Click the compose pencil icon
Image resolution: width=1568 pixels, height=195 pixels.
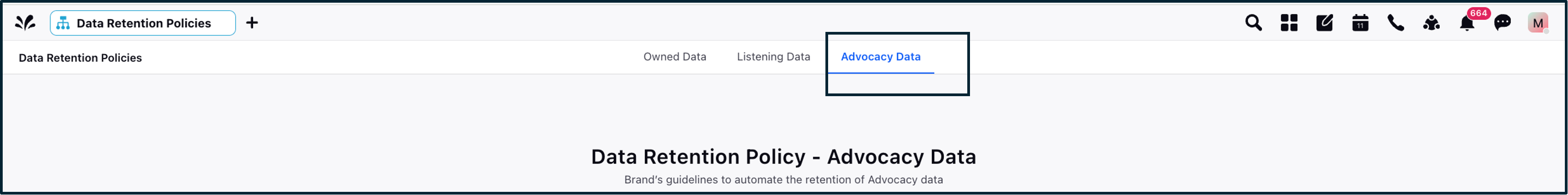(1324, 23)
